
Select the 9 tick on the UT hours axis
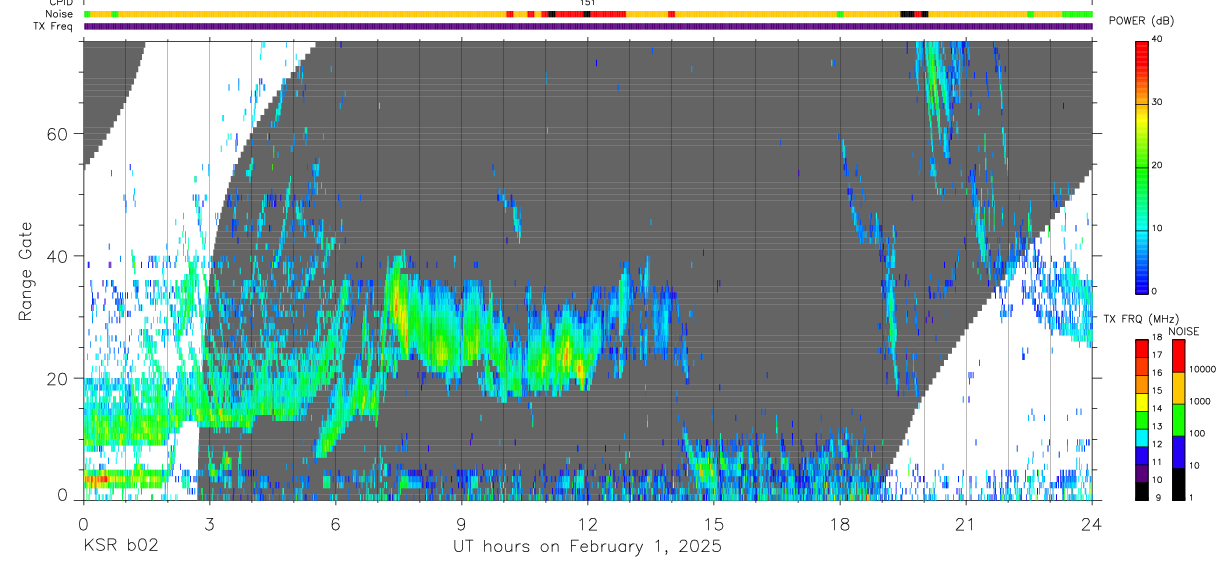pos(461,523)
